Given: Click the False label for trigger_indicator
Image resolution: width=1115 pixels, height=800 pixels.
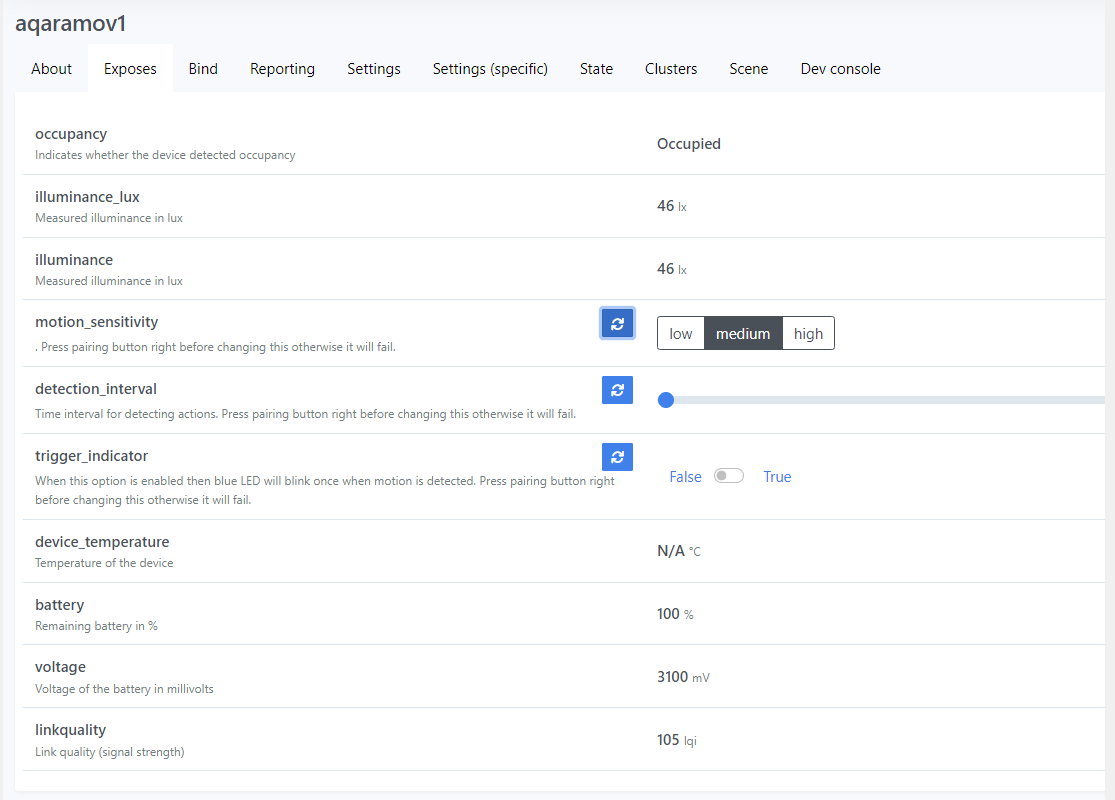Looking at the screenshot, I should (685, 477).
